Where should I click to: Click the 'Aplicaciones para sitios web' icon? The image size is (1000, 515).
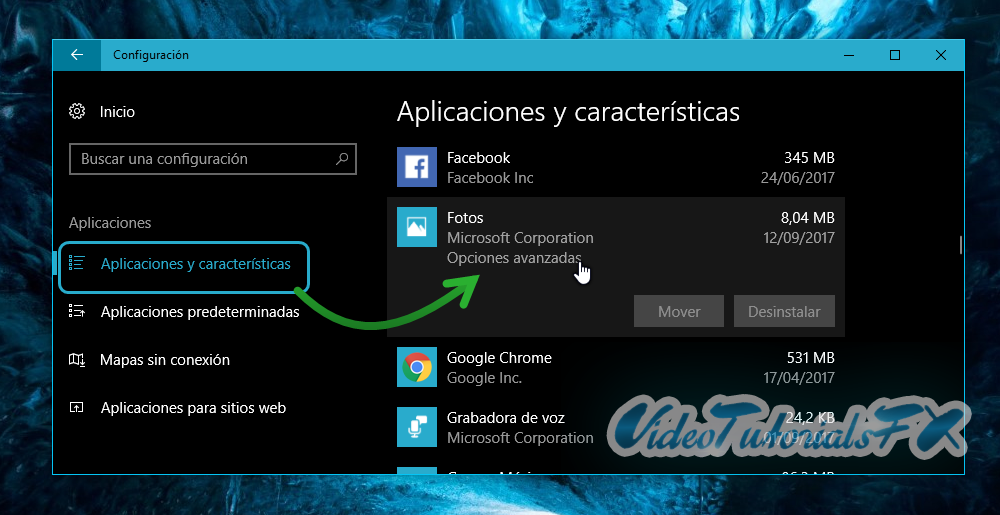pos(77,408)
